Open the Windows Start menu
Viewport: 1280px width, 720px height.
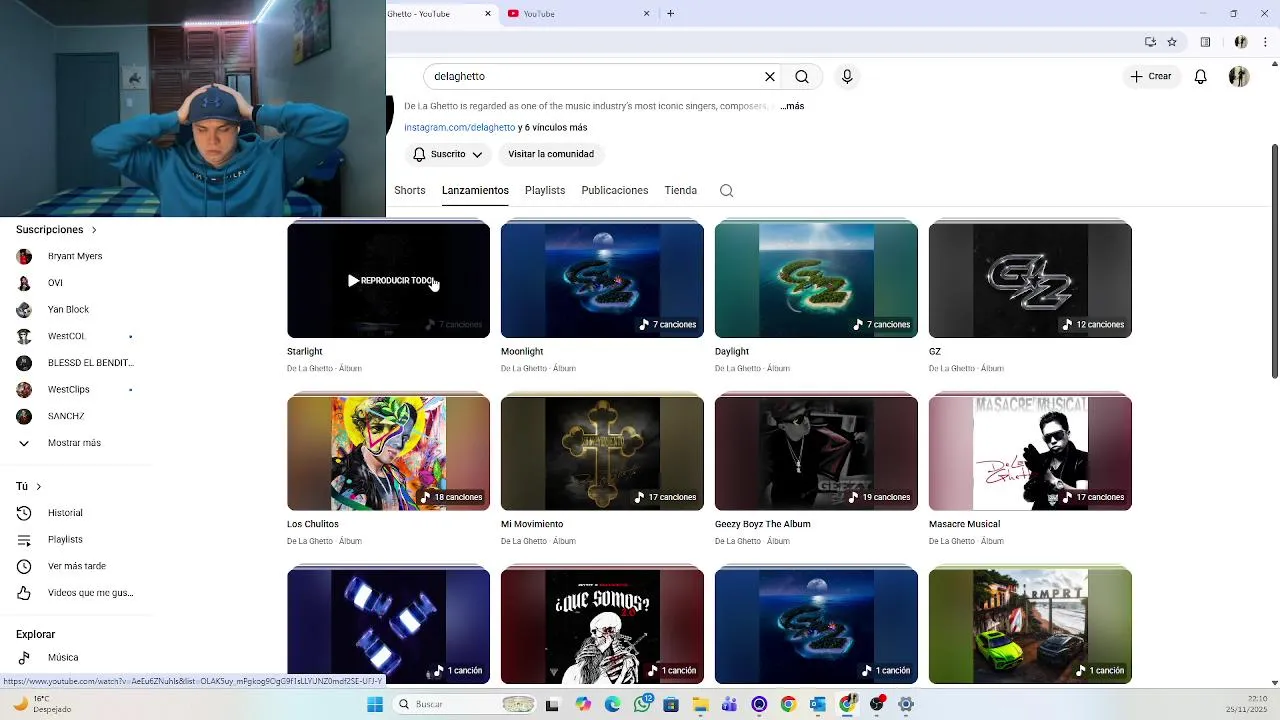coord(375,704)
